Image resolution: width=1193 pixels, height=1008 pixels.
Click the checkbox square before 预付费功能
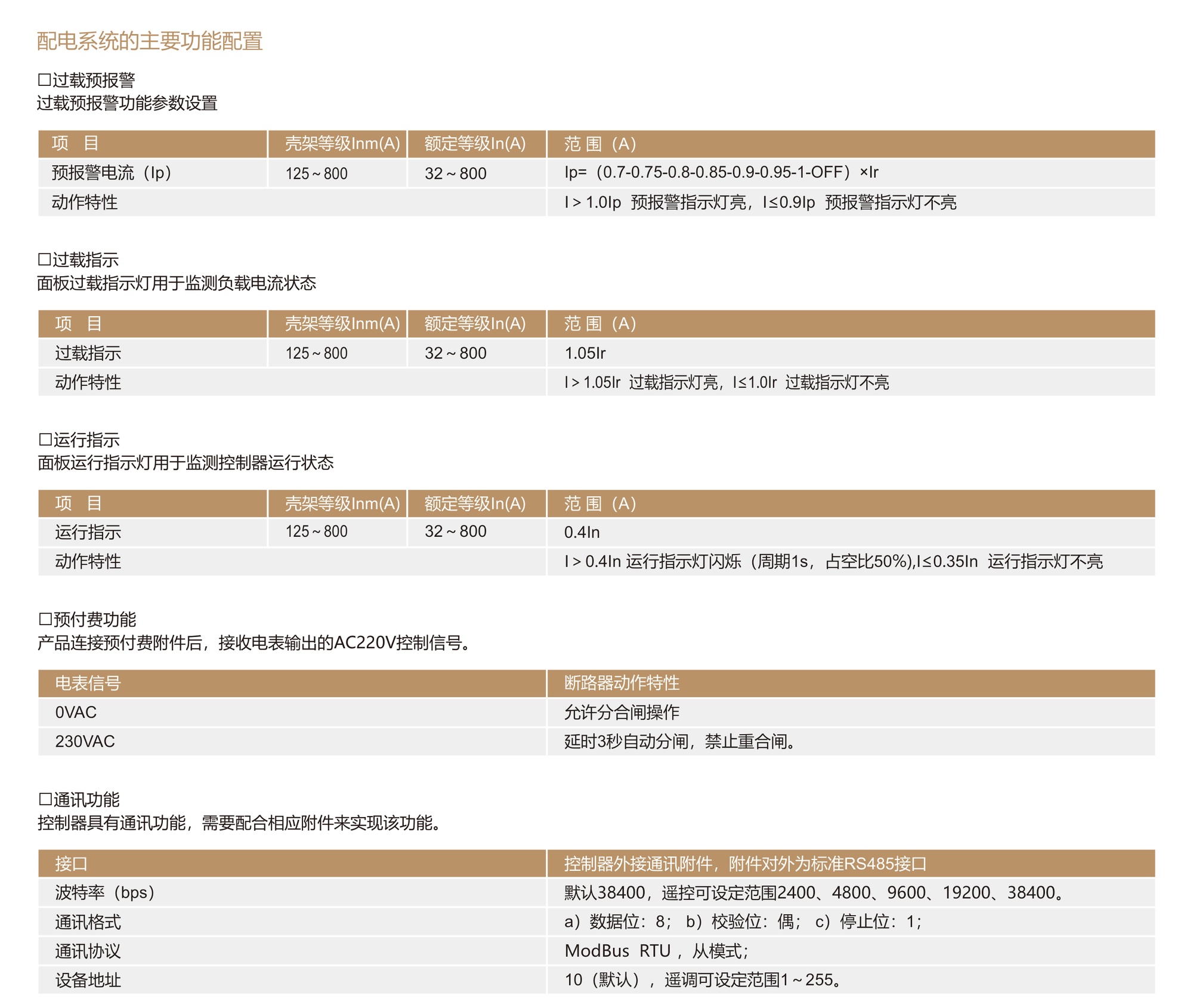45,619
